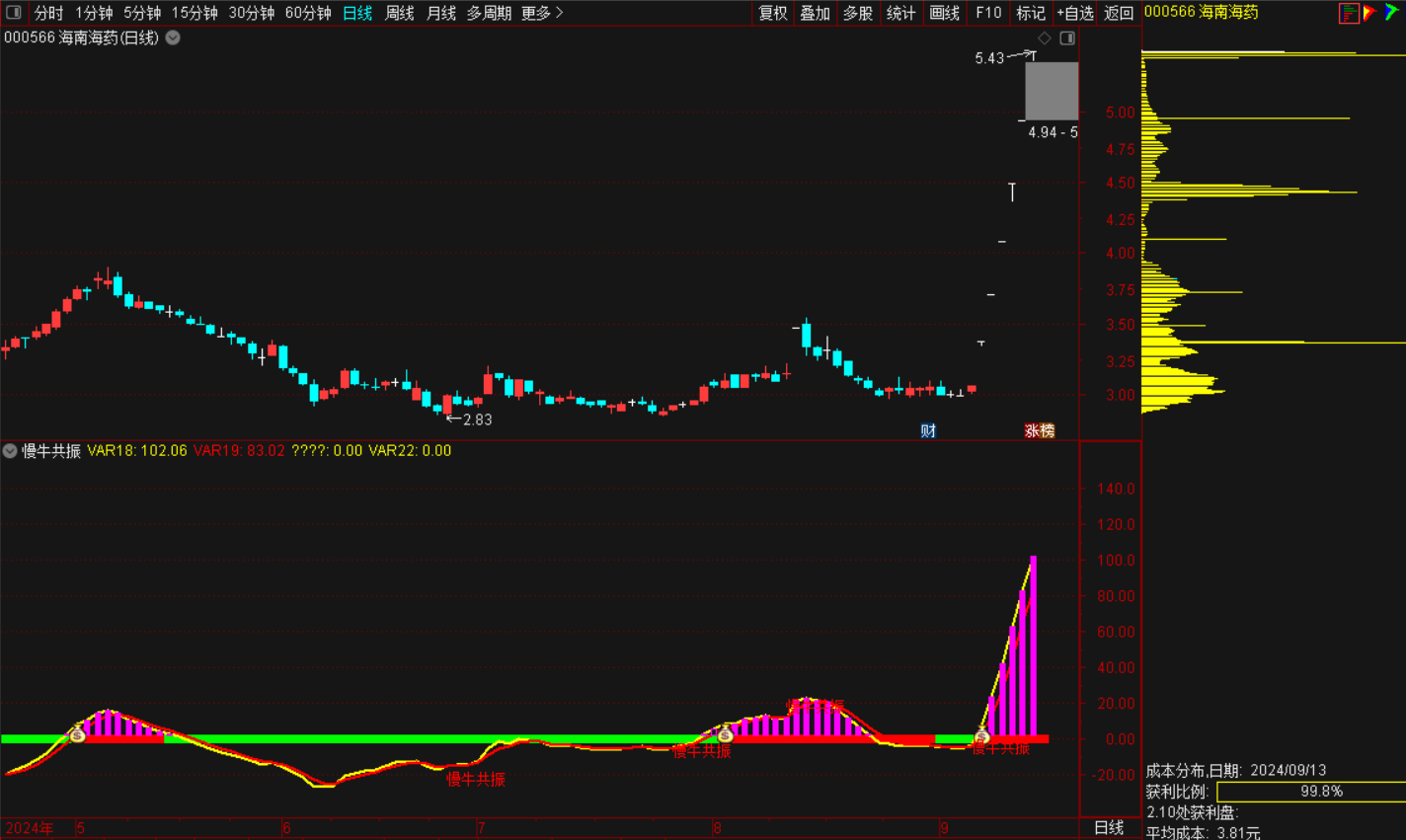Click the VAR22: 0.00 value
1406x840 pixels.
410,451
